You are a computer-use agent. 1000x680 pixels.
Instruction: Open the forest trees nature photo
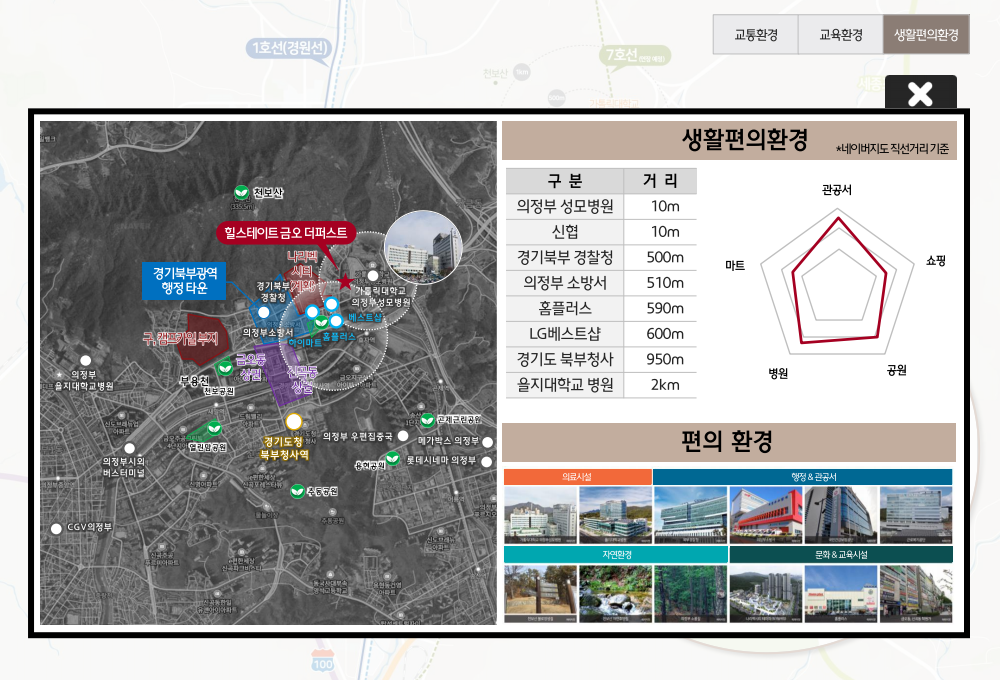coord(691,594)
